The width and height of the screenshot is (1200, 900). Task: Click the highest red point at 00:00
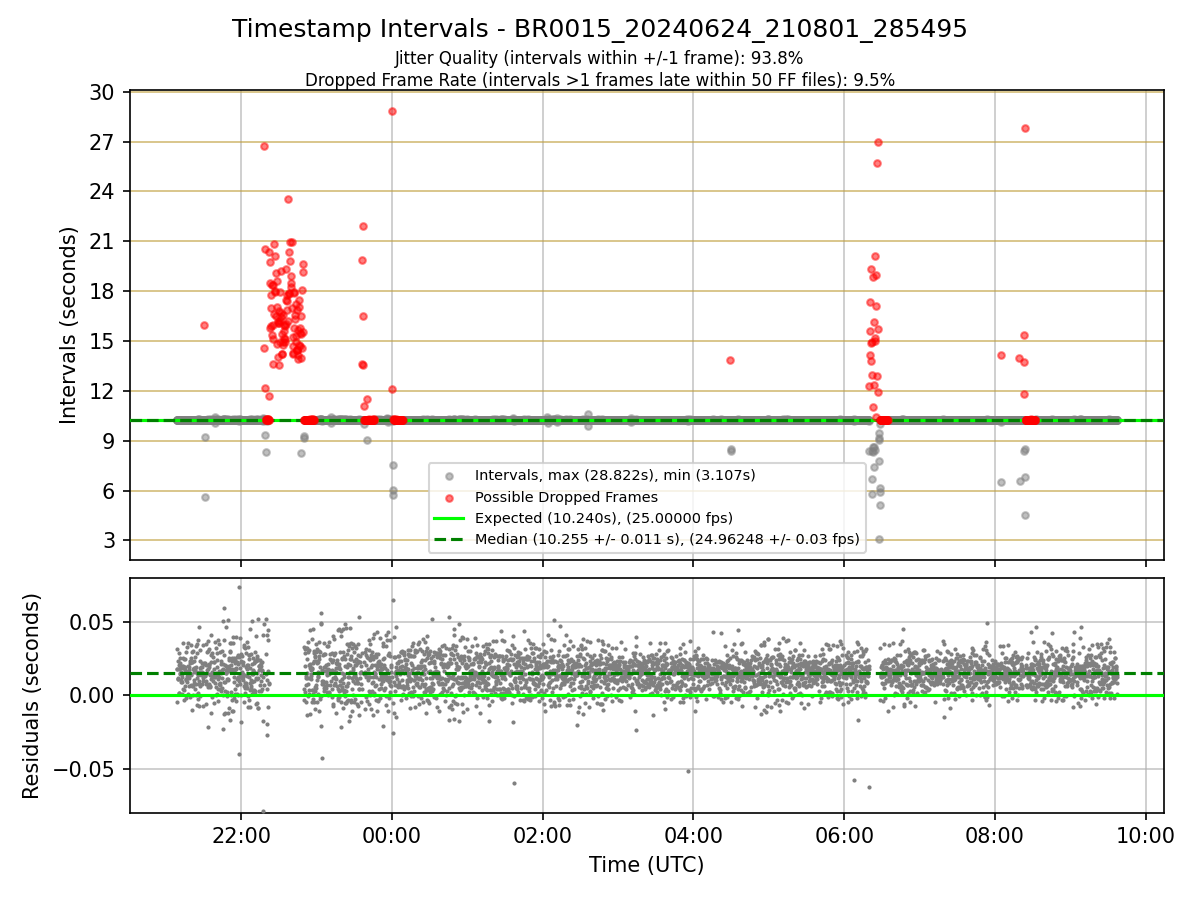pos(392,111)
